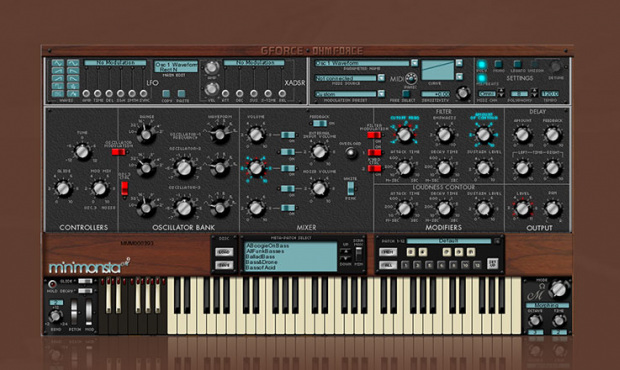Toggle the Poly voice mode light

pos(482,64)
